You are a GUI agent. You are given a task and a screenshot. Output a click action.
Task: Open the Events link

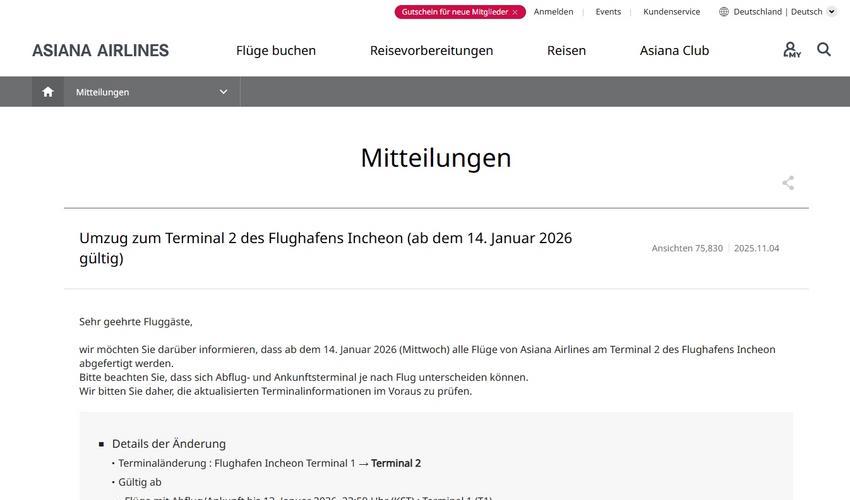click(608, 12)
